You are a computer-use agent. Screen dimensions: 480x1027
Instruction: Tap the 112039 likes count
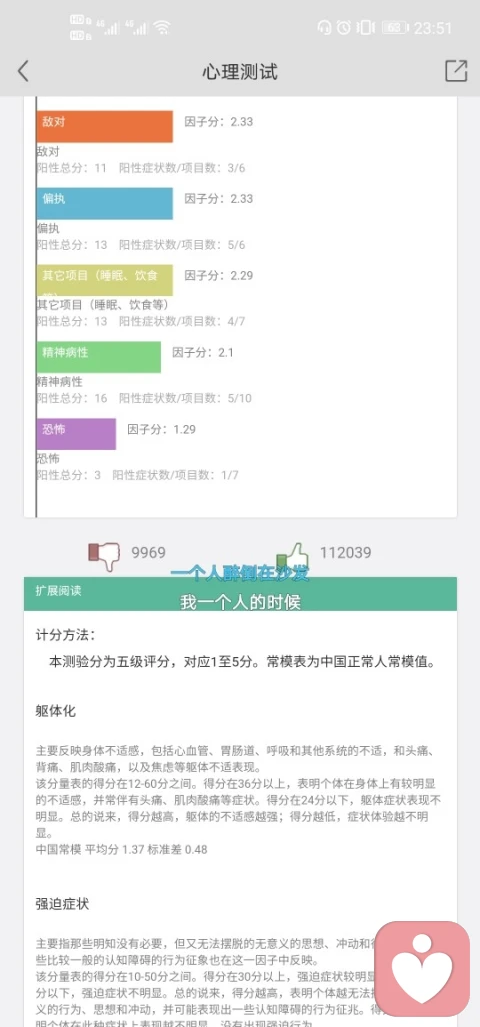pos(345,553)
